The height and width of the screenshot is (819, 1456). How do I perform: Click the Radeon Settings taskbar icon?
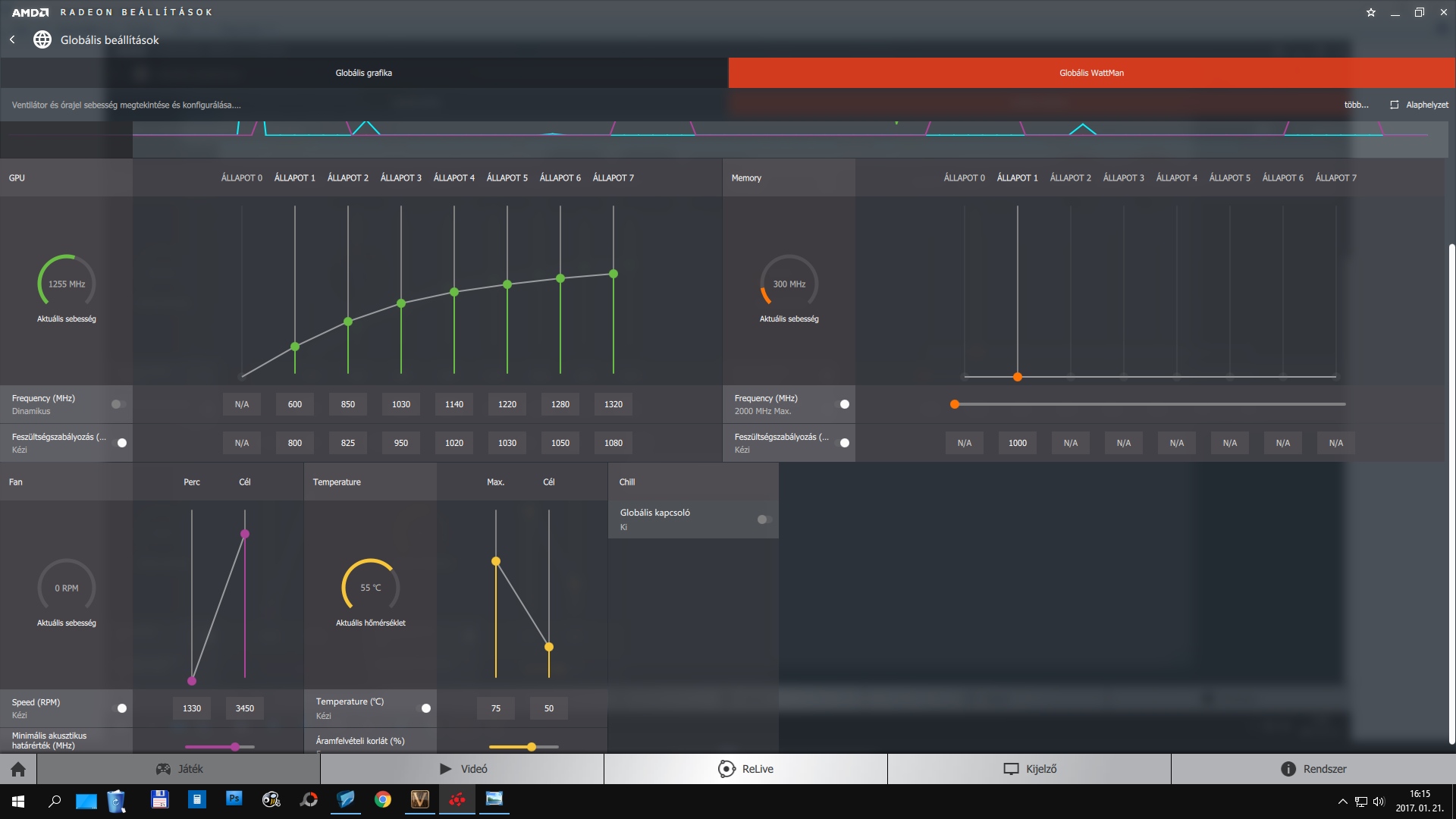point(457,799)
